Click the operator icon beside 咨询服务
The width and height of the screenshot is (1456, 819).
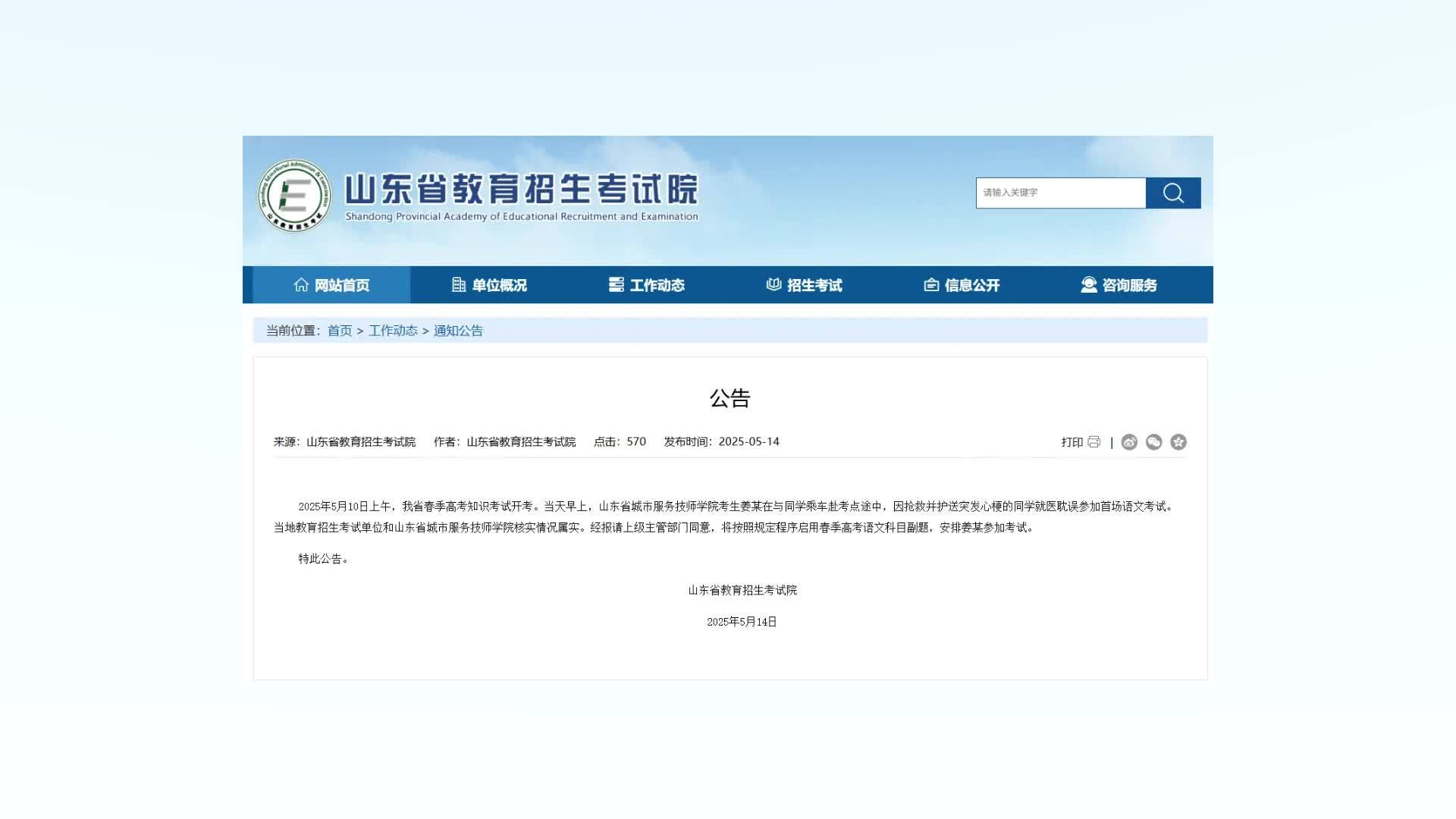(x=1087, y=284)
